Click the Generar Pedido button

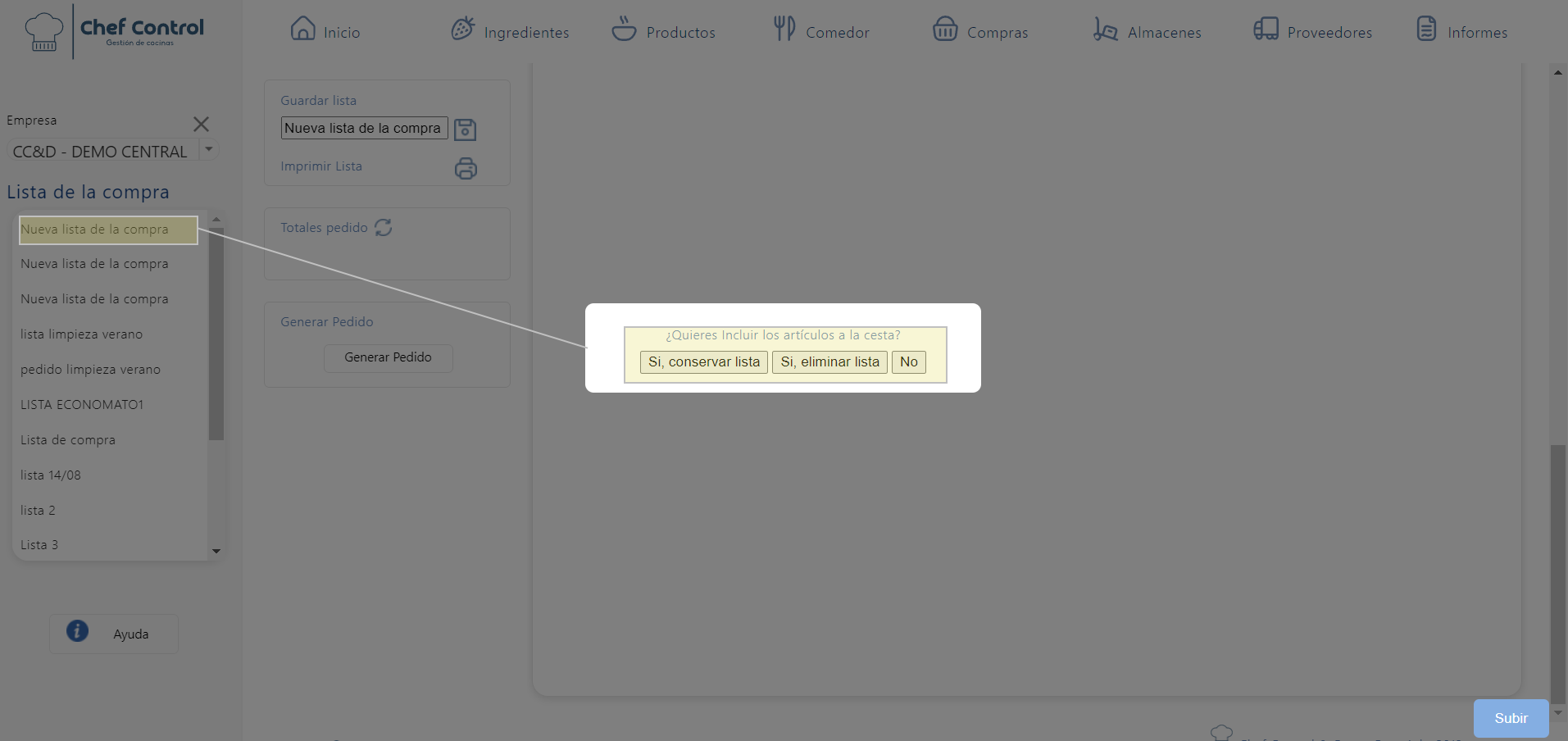coord(388,357)
